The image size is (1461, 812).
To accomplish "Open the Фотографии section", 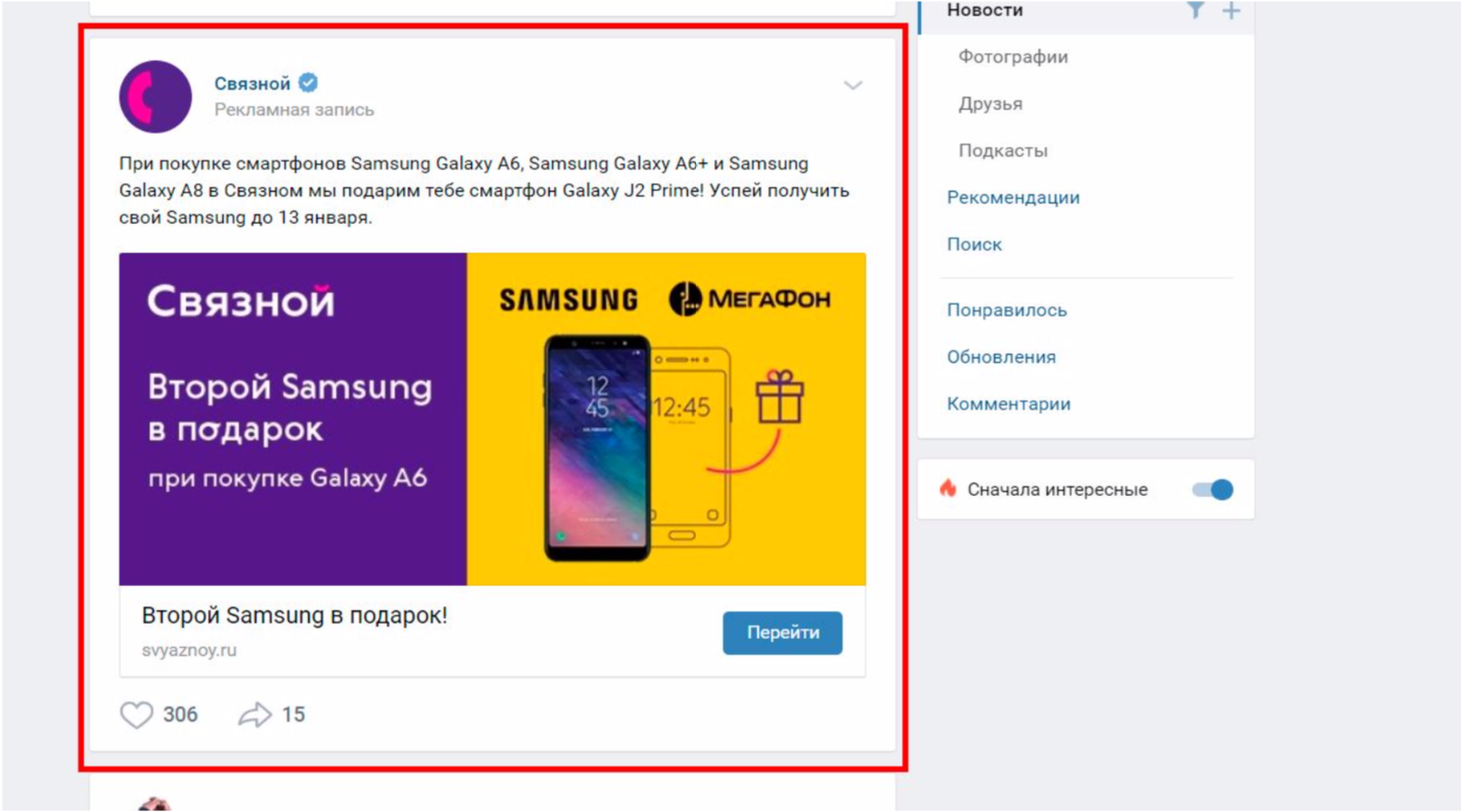I will click(x=1013, y=56).
